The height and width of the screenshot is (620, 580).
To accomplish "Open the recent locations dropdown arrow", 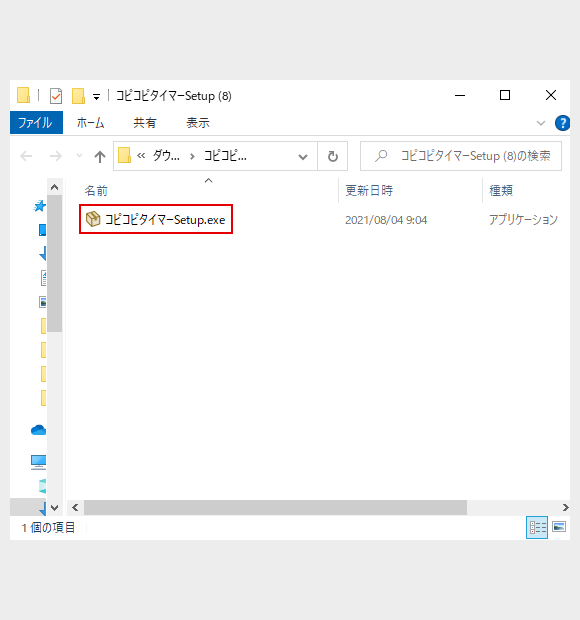I will (79, 156).
